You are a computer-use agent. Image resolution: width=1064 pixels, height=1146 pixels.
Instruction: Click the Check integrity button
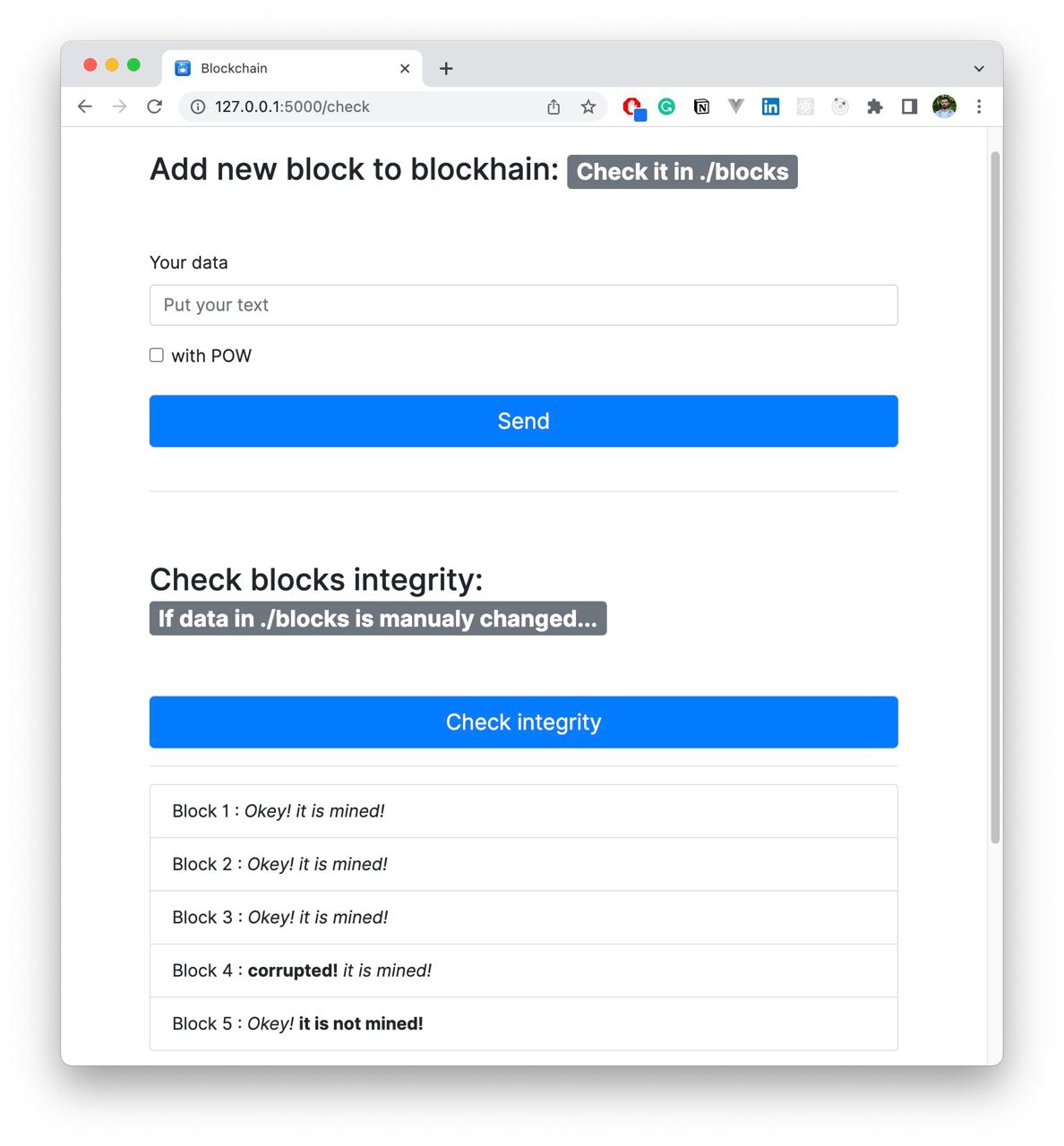[524, 722]
